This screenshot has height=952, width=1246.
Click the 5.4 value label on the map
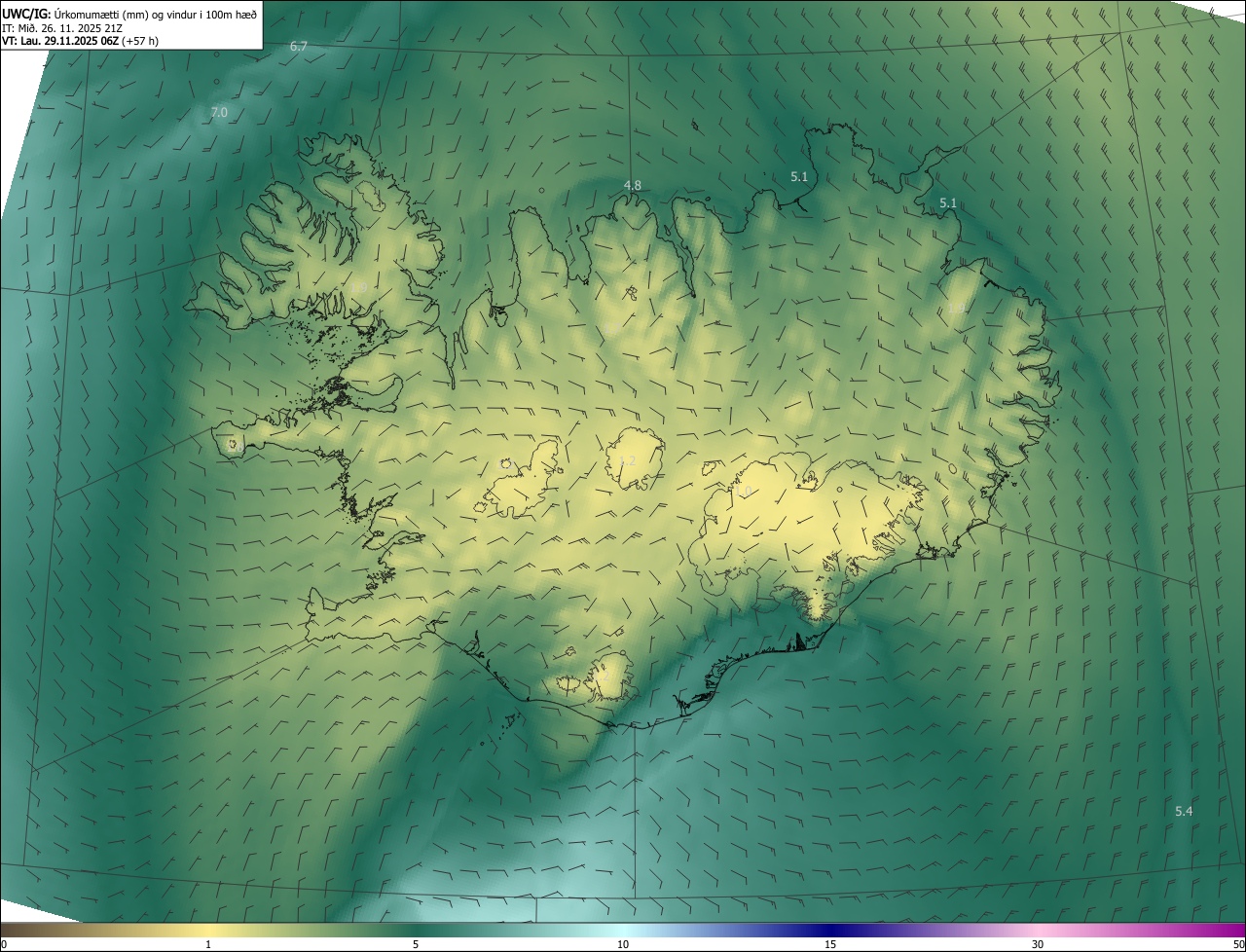pos(1184,811)
